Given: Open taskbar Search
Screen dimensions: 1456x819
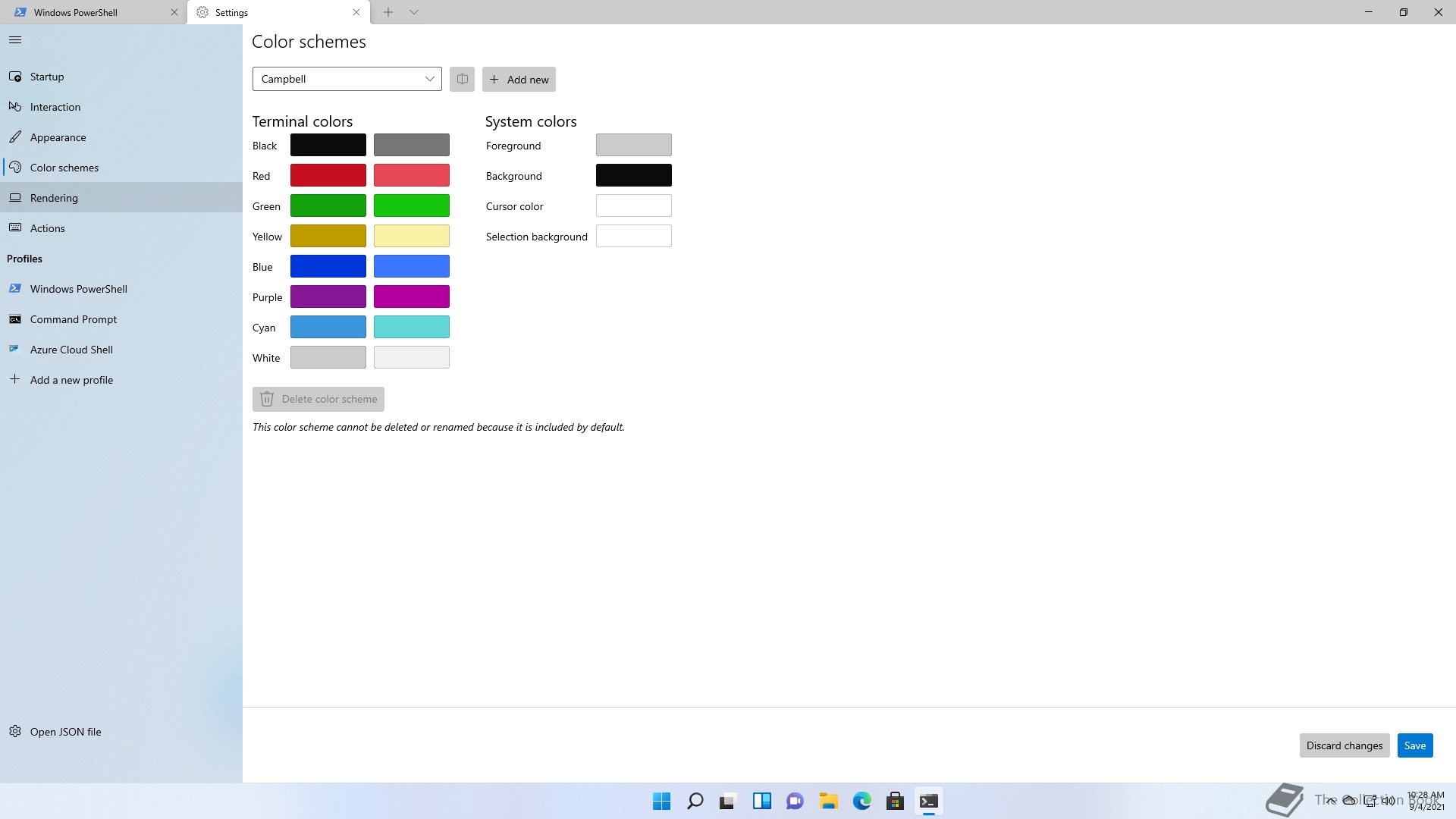Looking at the screenshot, I should [x=695, y=801].
